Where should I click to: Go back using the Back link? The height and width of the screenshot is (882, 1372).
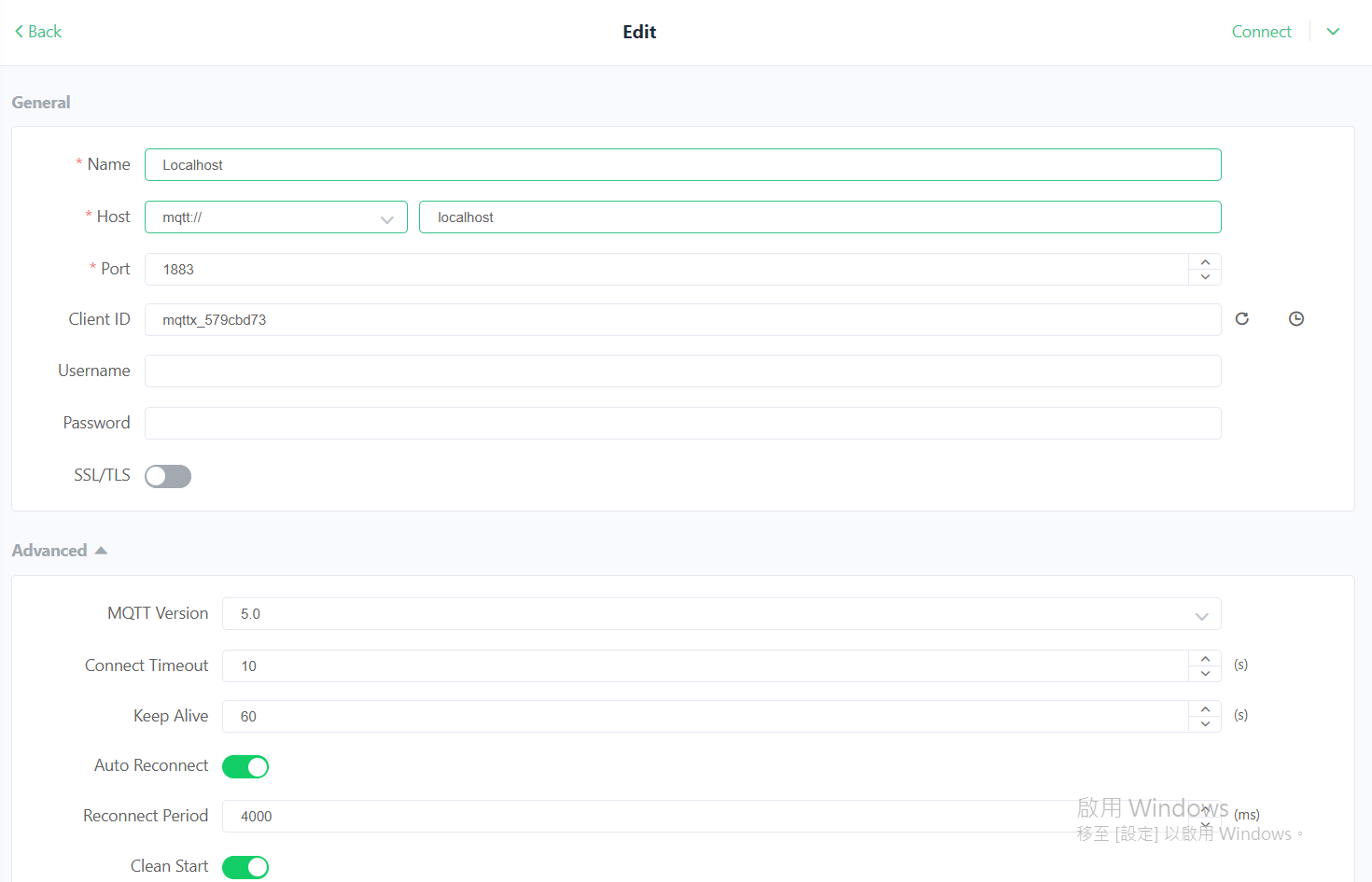point(38,32)
